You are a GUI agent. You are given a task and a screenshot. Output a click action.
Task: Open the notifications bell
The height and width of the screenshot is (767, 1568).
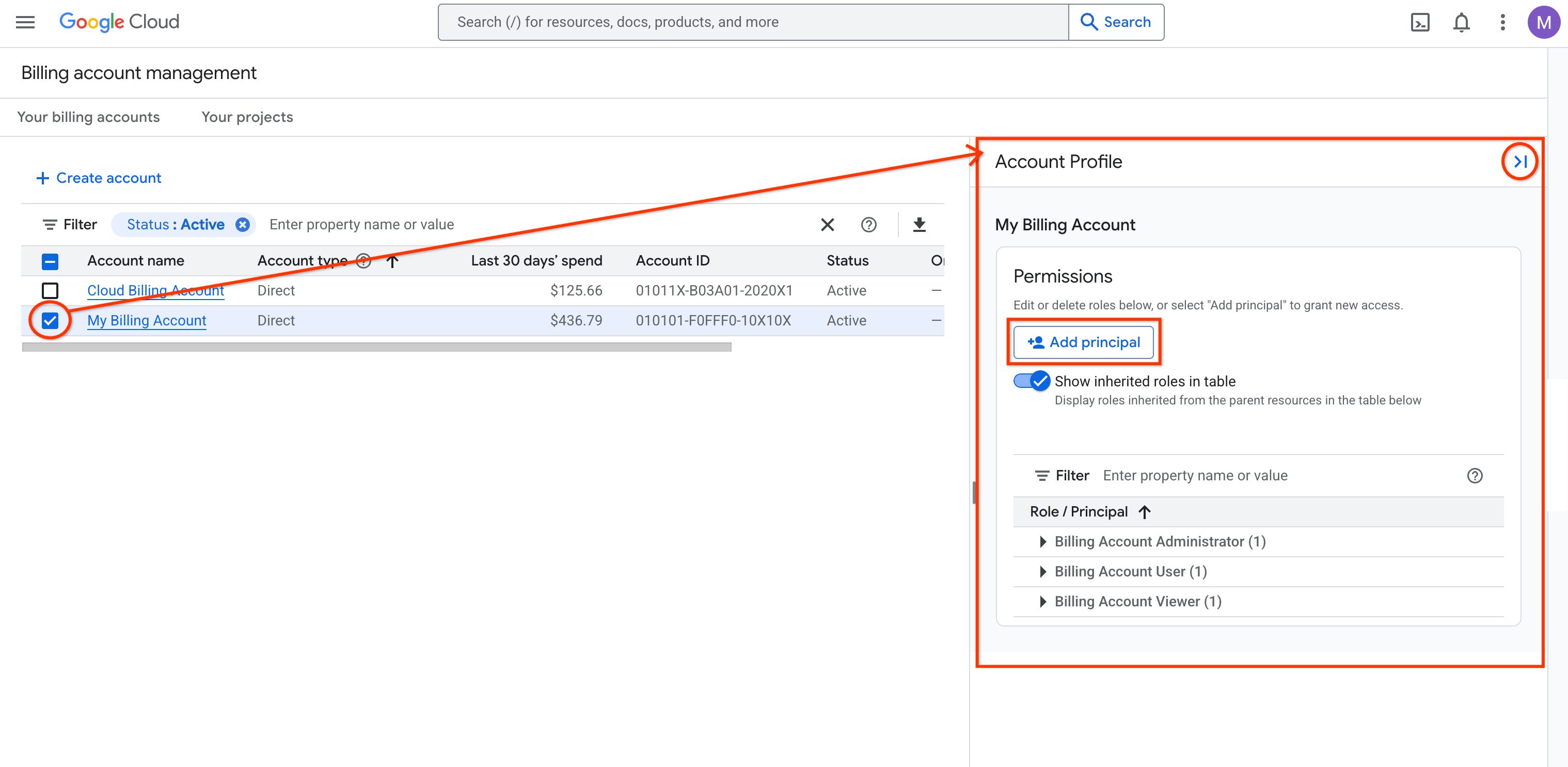click(x=1461, y=22)
